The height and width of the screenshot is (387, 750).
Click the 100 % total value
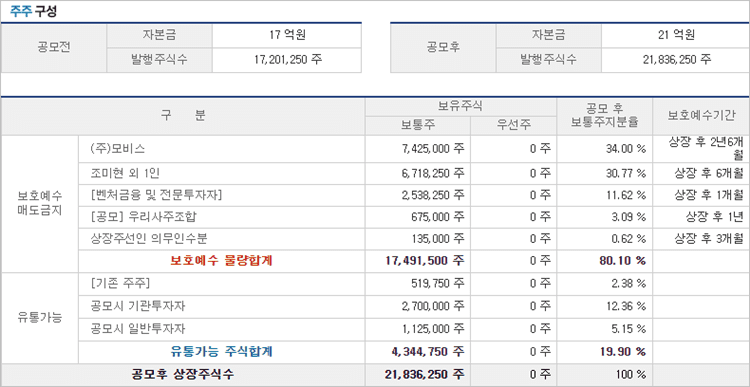(x=630, y=375)
